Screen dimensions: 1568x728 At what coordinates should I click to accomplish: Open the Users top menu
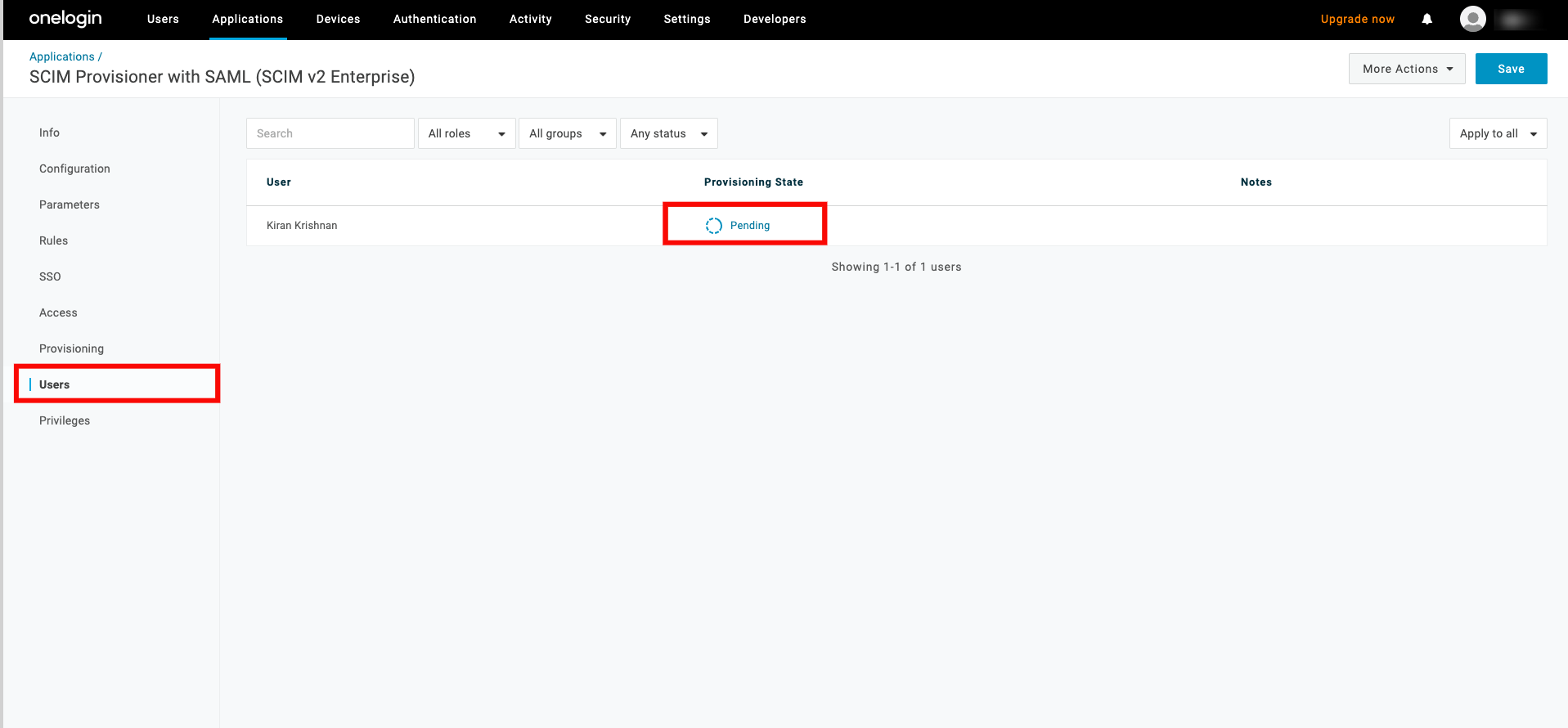pyautogui.click(x=163, y=19)
